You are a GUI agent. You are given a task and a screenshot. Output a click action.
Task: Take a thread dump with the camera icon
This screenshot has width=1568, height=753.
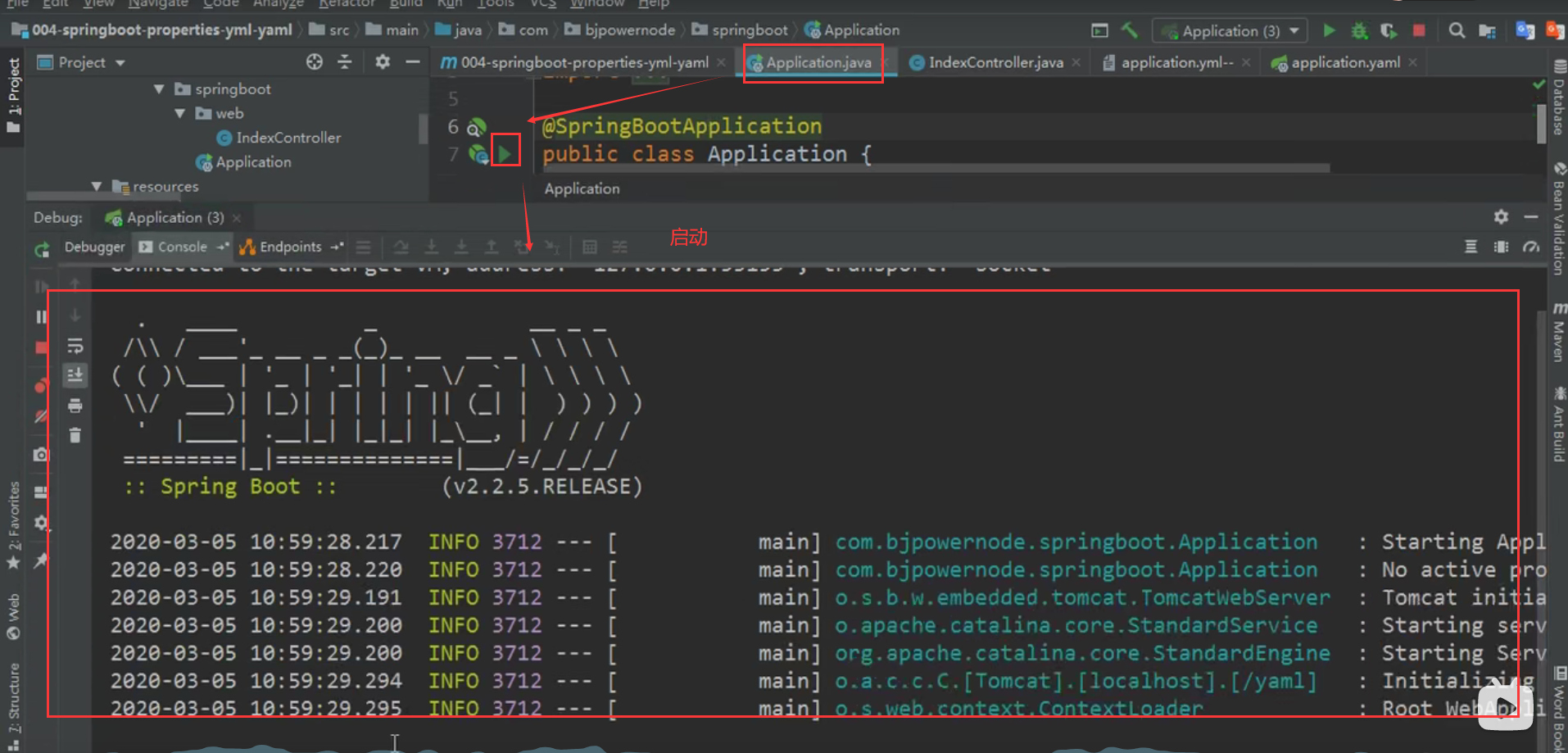click(41, 454)
